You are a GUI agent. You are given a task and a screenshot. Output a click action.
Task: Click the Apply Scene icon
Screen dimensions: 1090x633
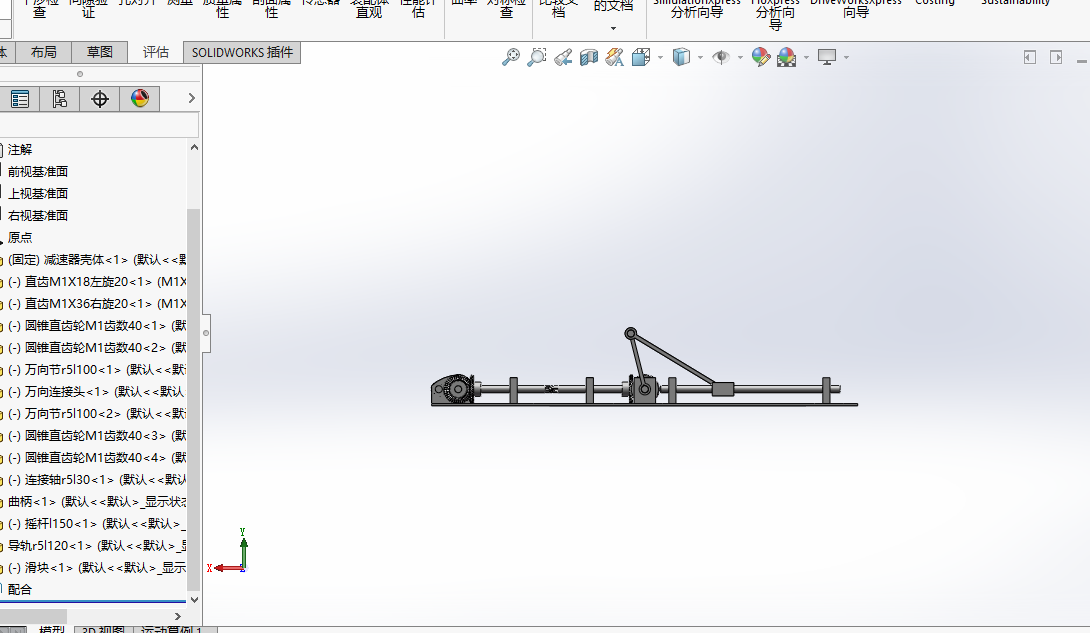[x=787, y=57]
